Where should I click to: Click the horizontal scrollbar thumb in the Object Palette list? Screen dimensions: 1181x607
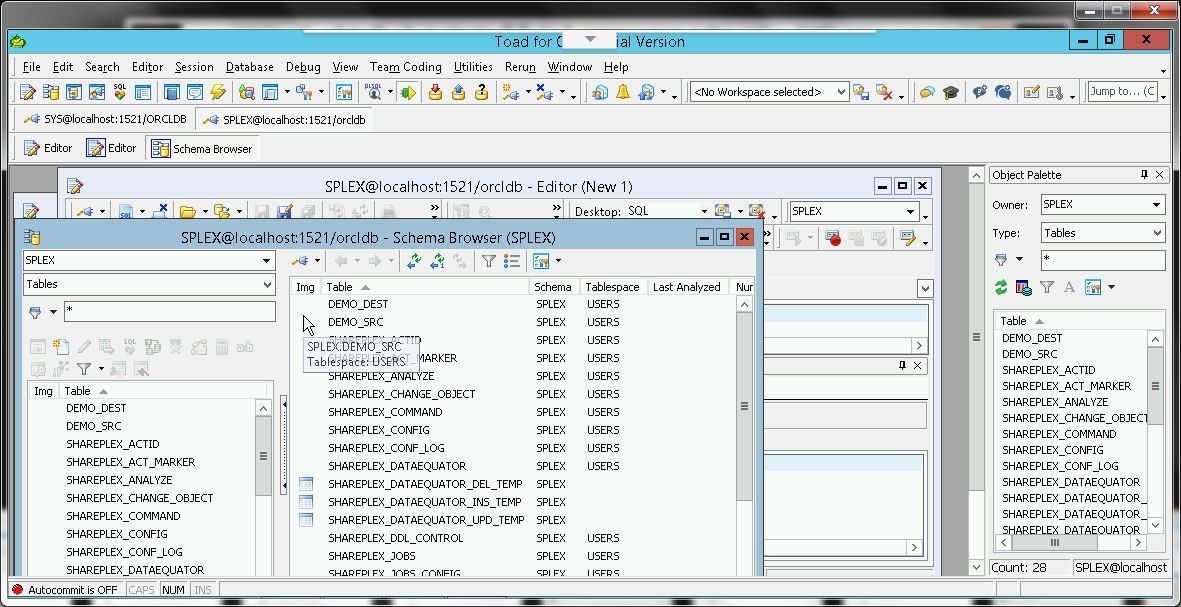pyautogui.click(x=1054, y=542)
